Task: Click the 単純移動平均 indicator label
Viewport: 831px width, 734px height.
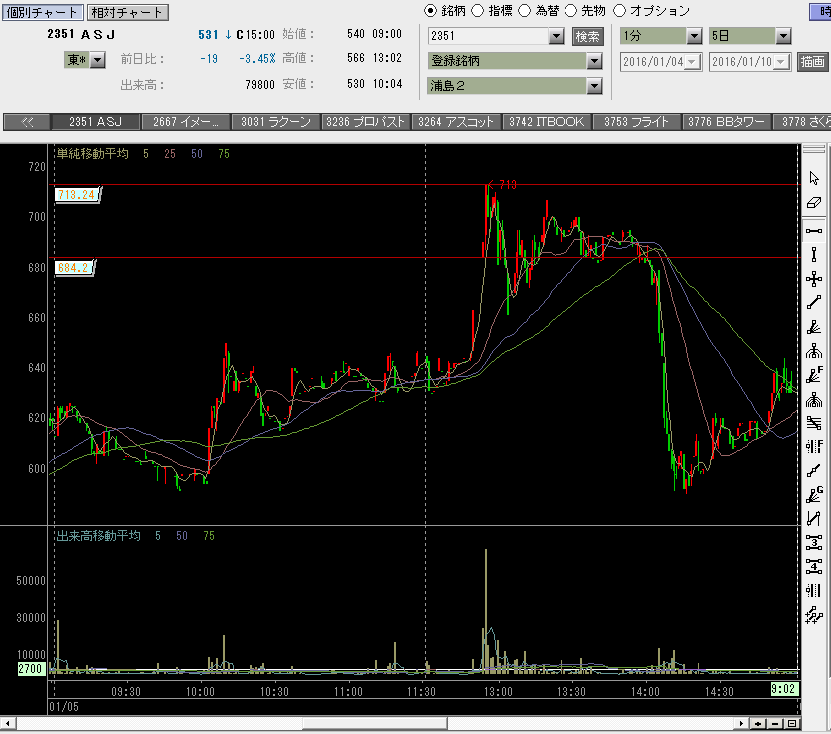Action: (93, 154)
